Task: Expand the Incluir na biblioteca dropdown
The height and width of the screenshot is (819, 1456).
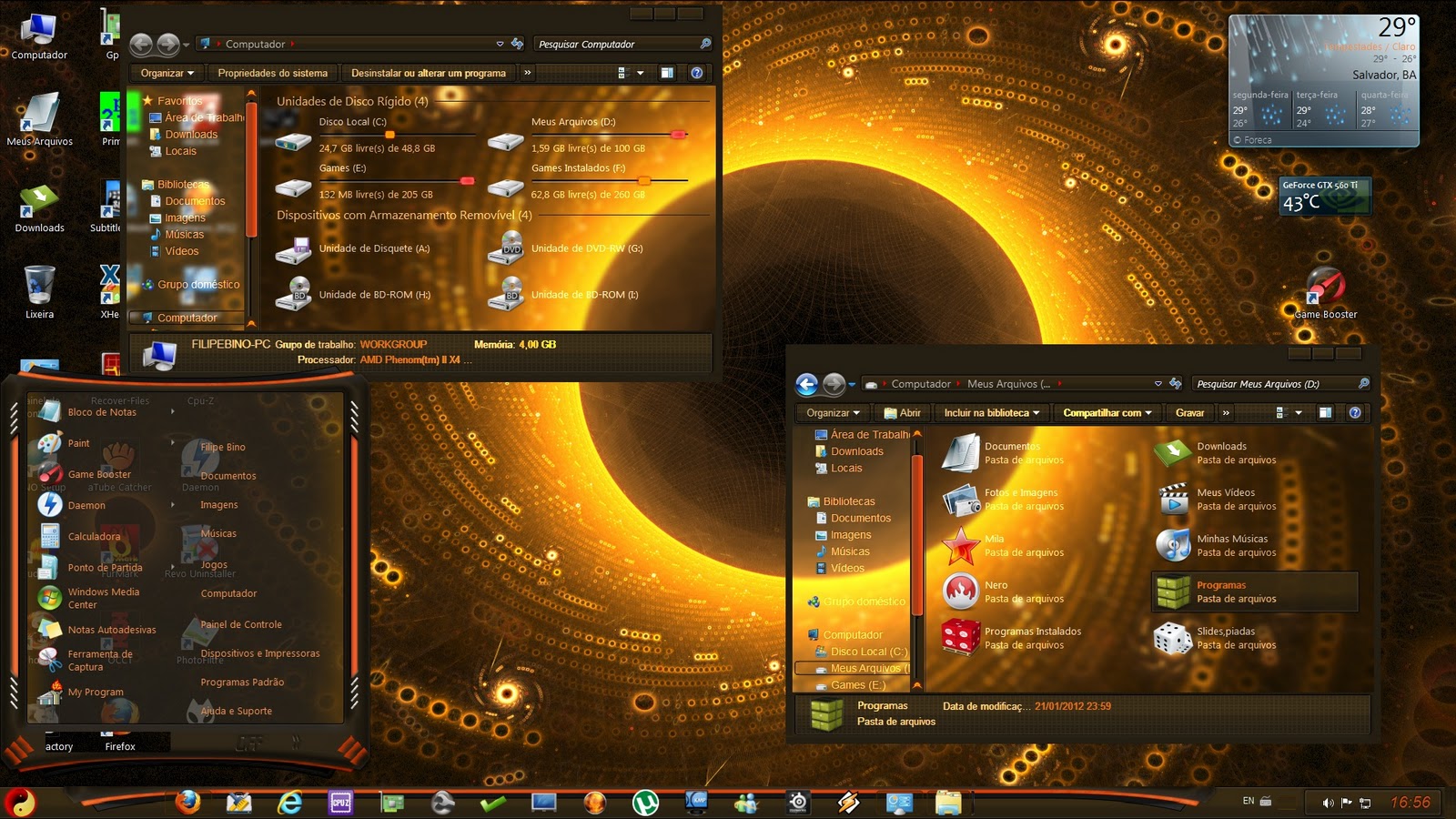Action: 990,412
